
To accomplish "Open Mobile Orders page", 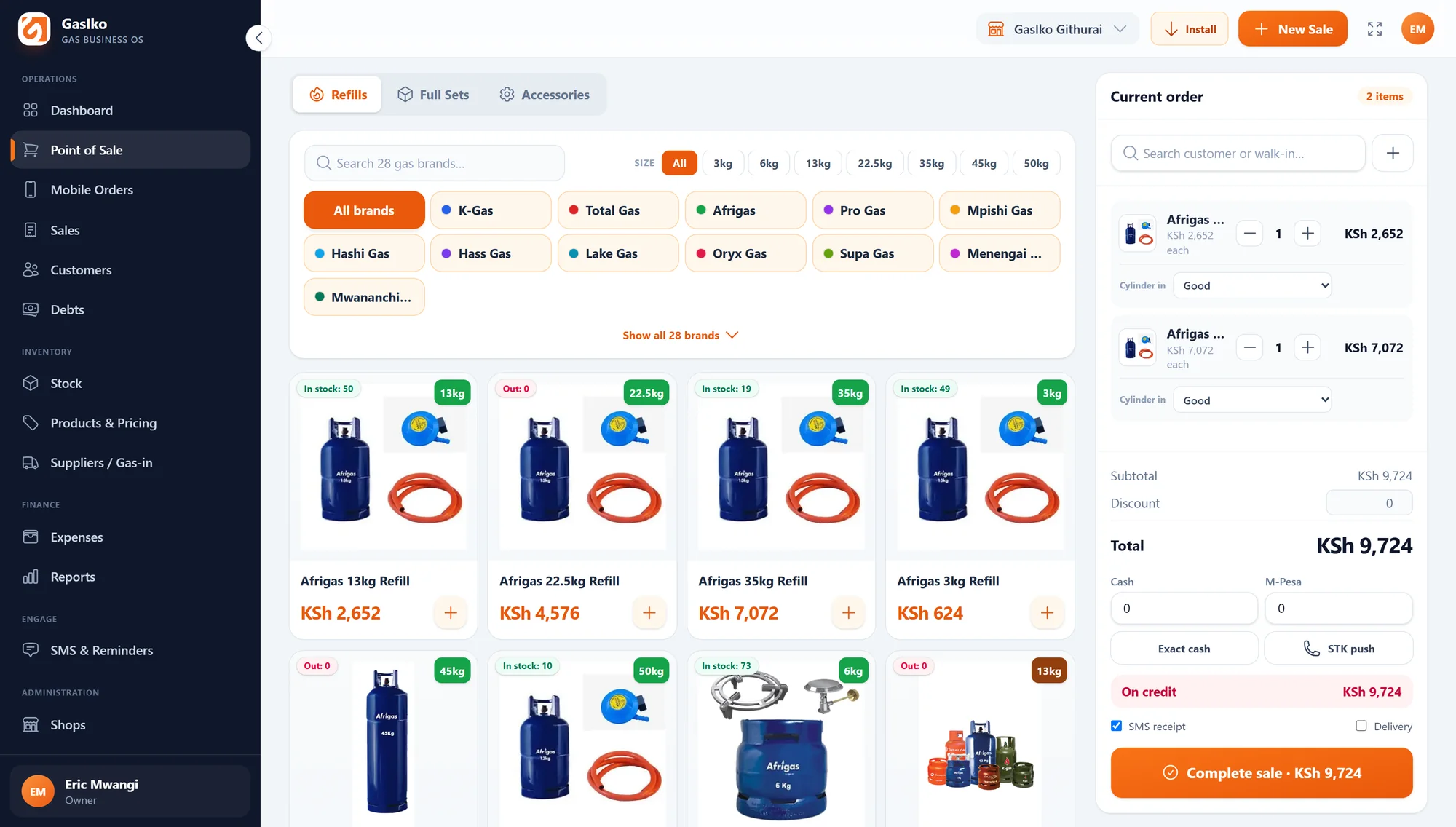I will tap(131, 190).
